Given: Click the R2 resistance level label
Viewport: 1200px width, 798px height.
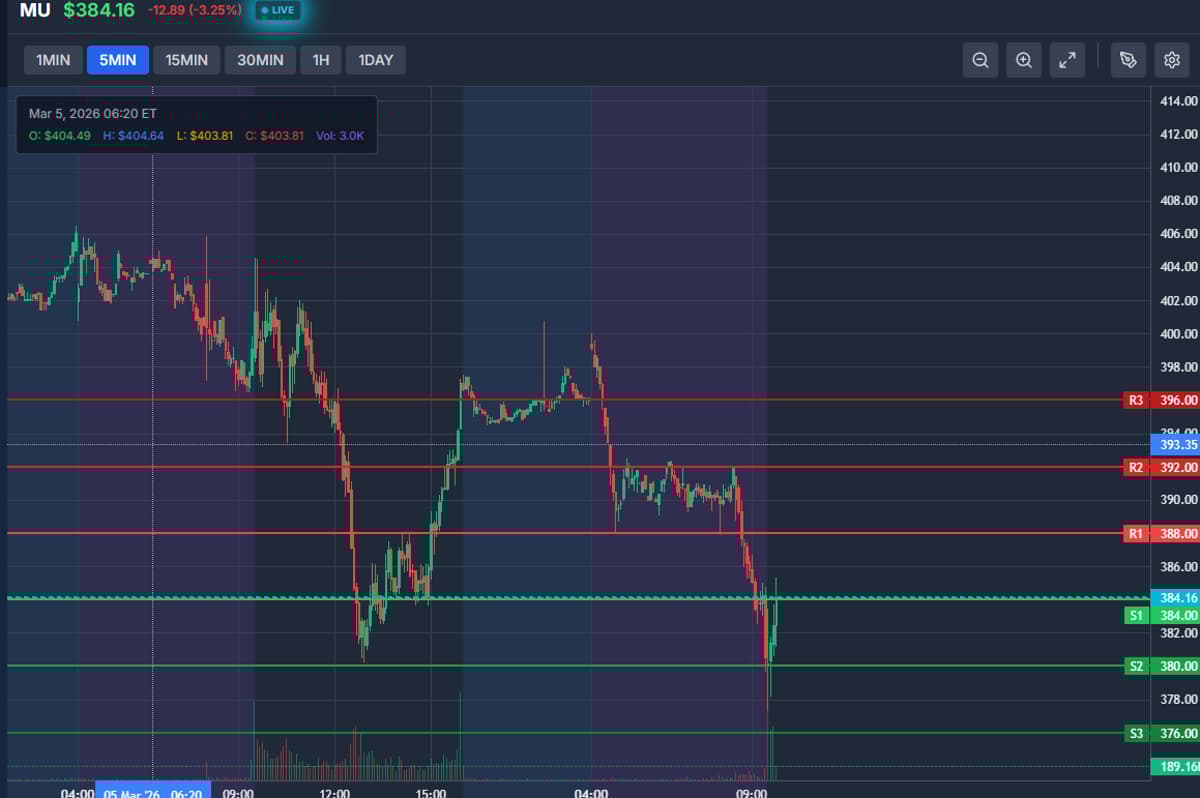Looking at the screenshot, I should 1135,467.
